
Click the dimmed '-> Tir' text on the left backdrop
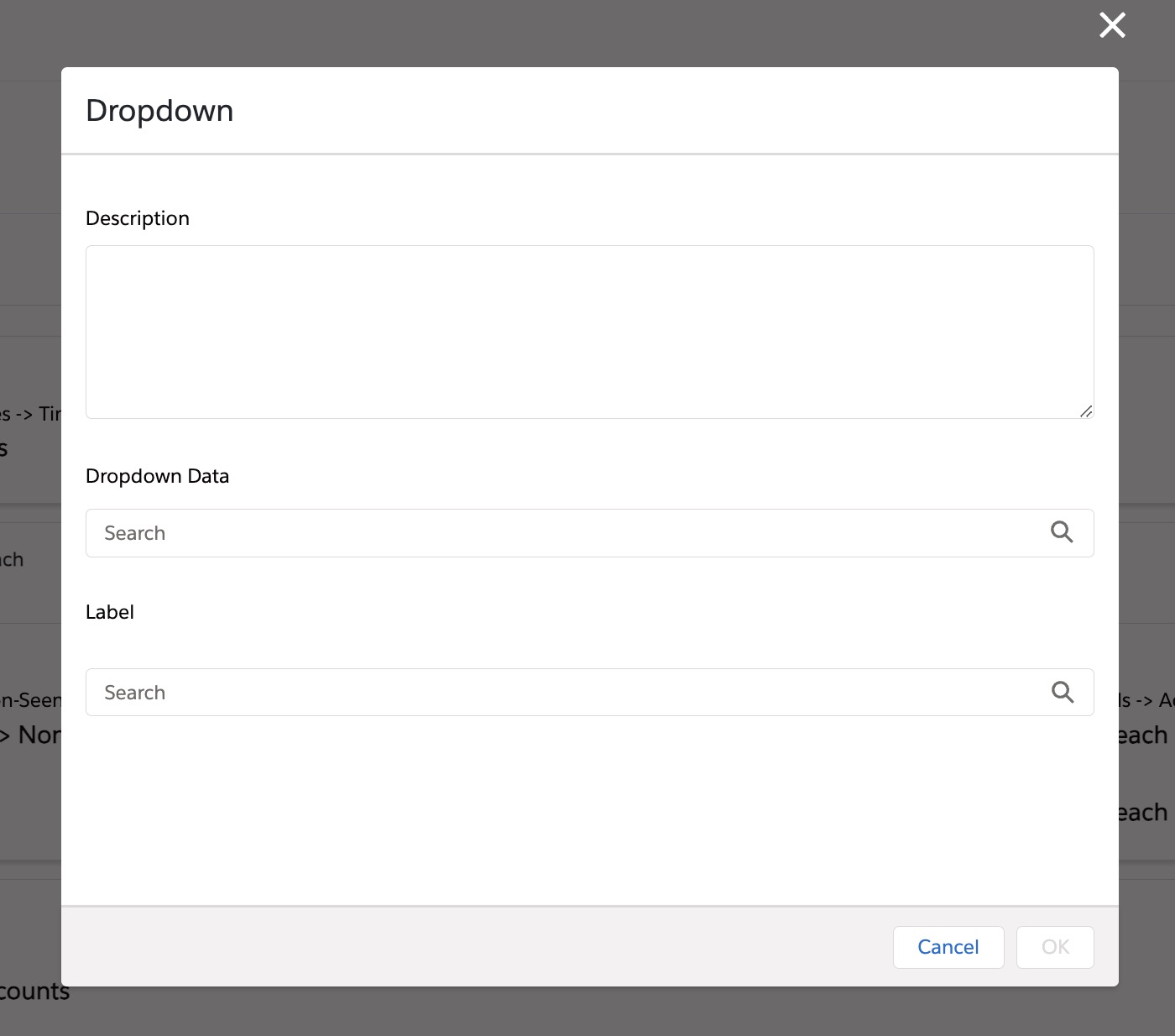tap(38, 414)
